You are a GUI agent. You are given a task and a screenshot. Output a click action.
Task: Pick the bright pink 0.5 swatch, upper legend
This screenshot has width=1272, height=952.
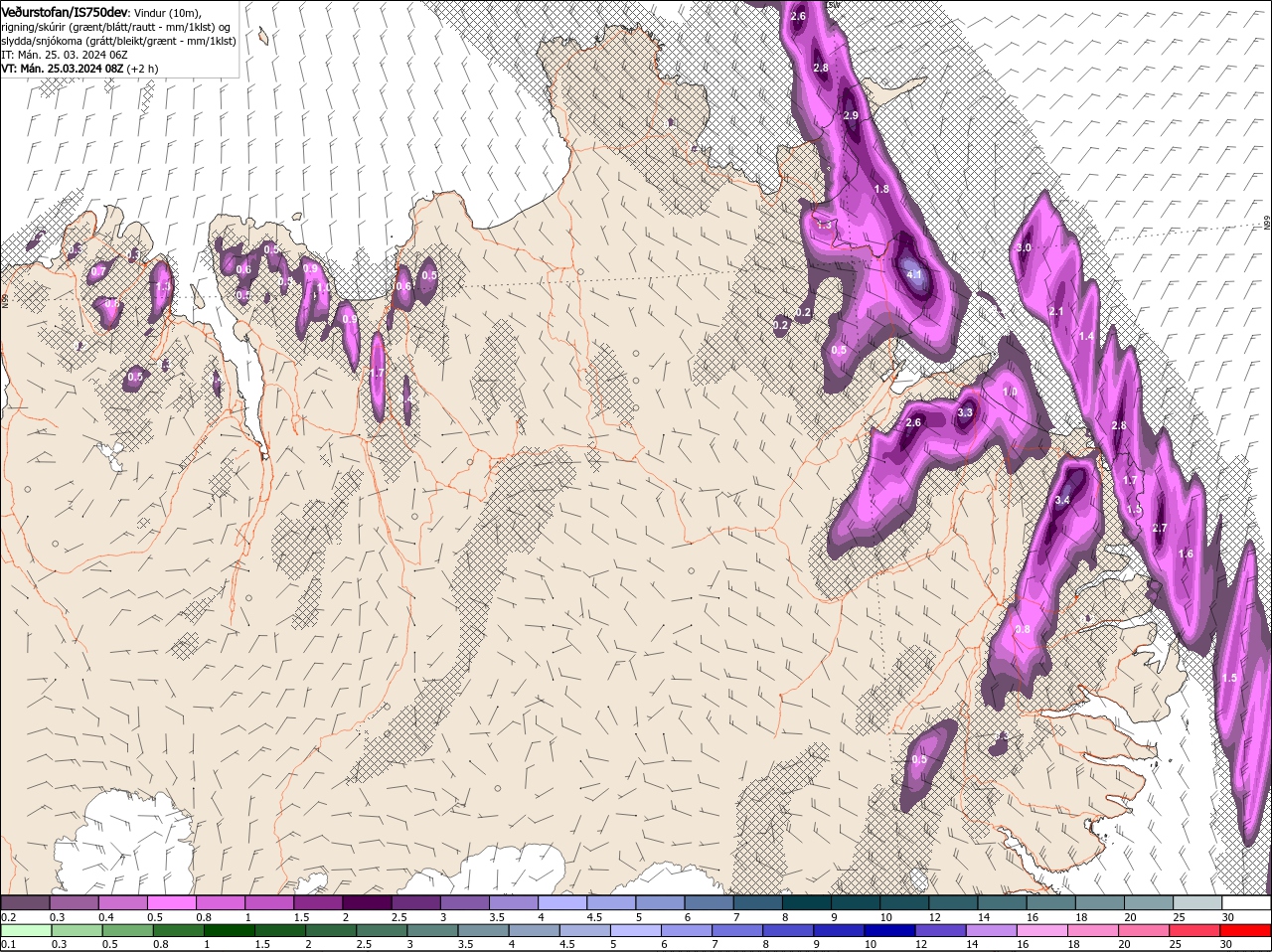pyautogui.click(x=172, y=902)
